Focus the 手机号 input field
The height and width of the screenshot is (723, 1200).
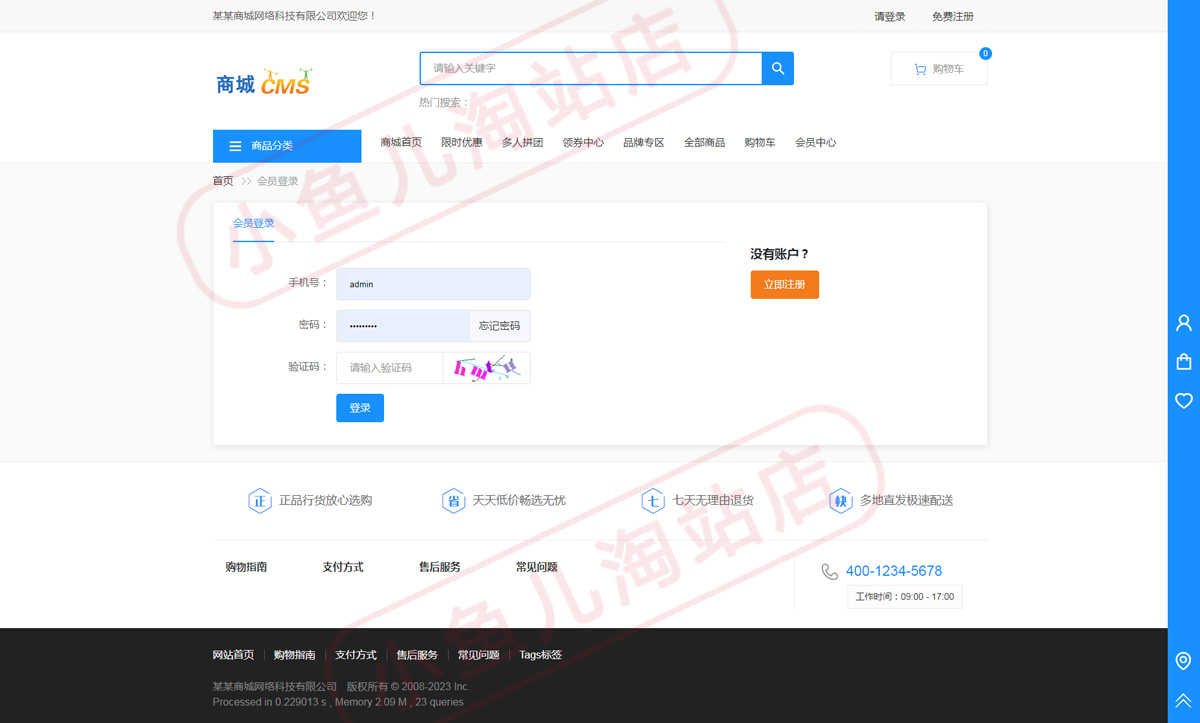[x=433, y=284]
